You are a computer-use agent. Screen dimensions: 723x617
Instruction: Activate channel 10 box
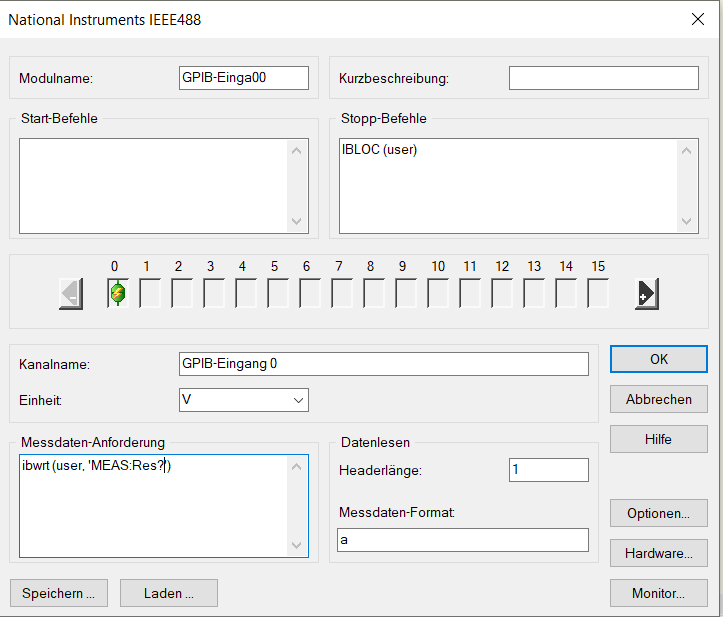438,293
